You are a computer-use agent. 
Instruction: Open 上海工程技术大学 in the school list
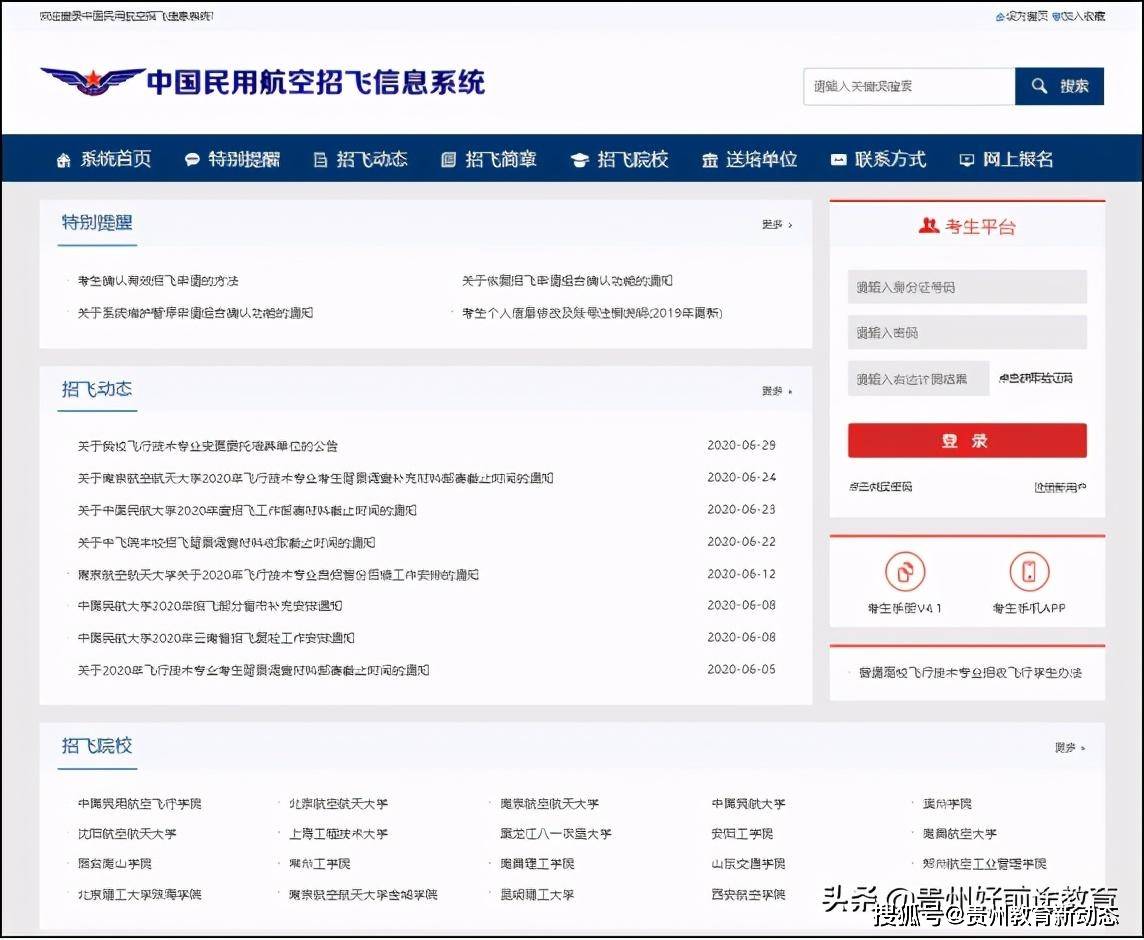[x=339, y=833]
